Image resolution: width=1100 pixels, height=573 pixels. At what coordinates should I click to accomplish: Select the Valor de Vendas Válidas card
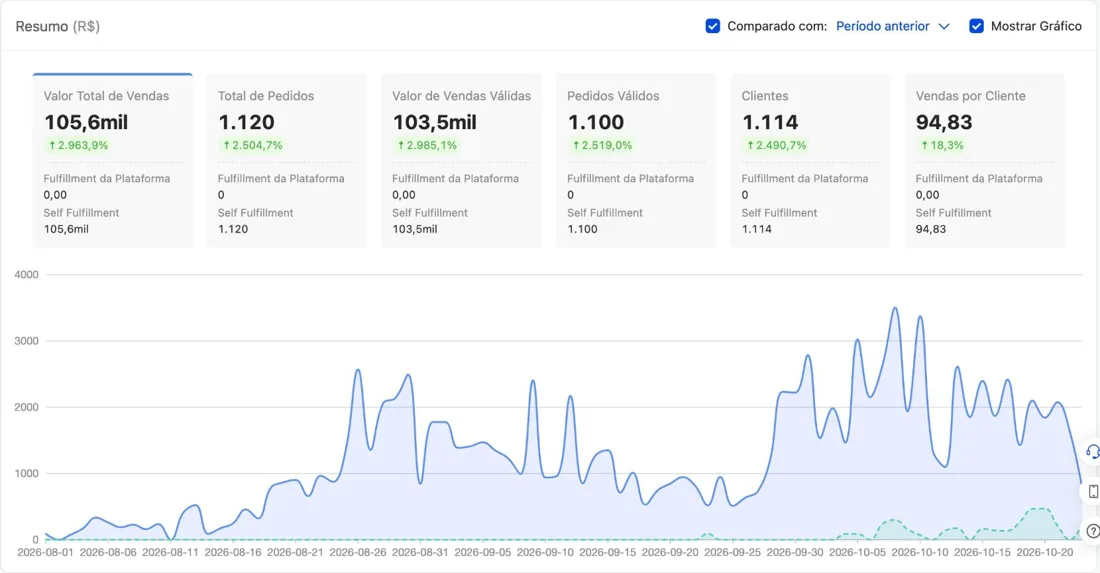461,161
